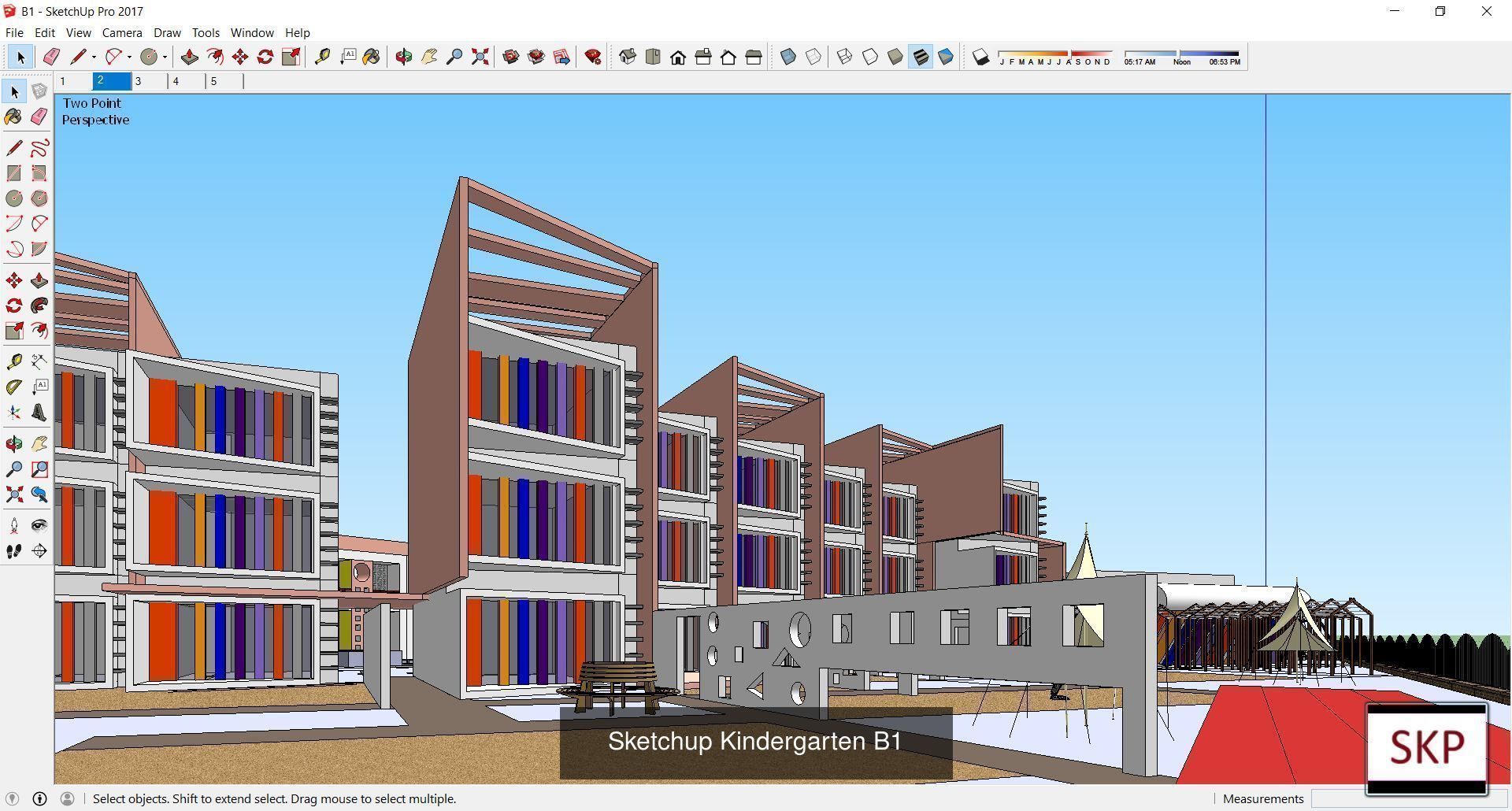Screen dimensions: 1512x811
Task: Open the Draw menu
Action: pos(167,32)
